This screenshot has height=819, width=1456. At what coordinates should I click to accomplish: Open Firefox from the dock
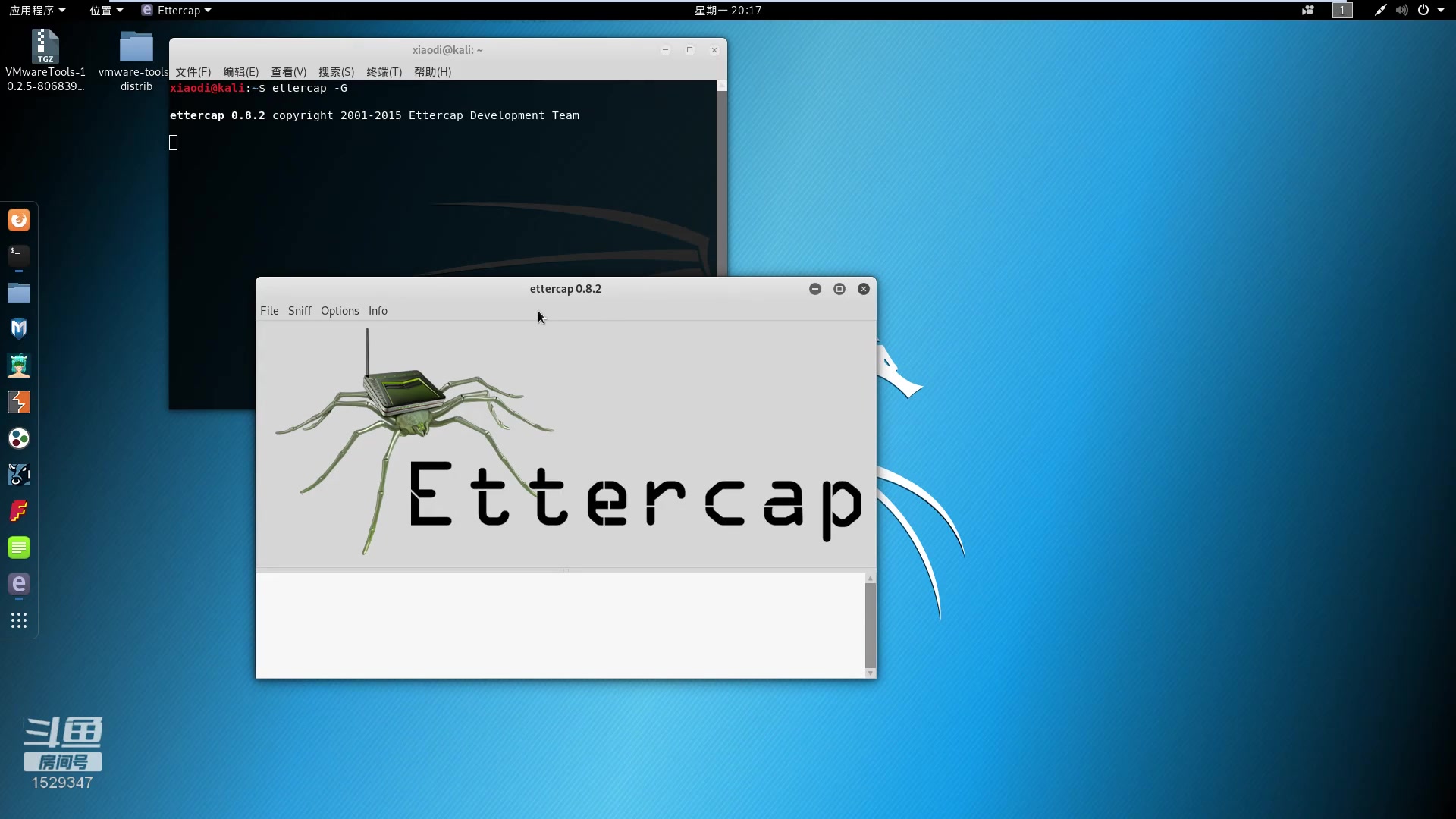(19, 220)
